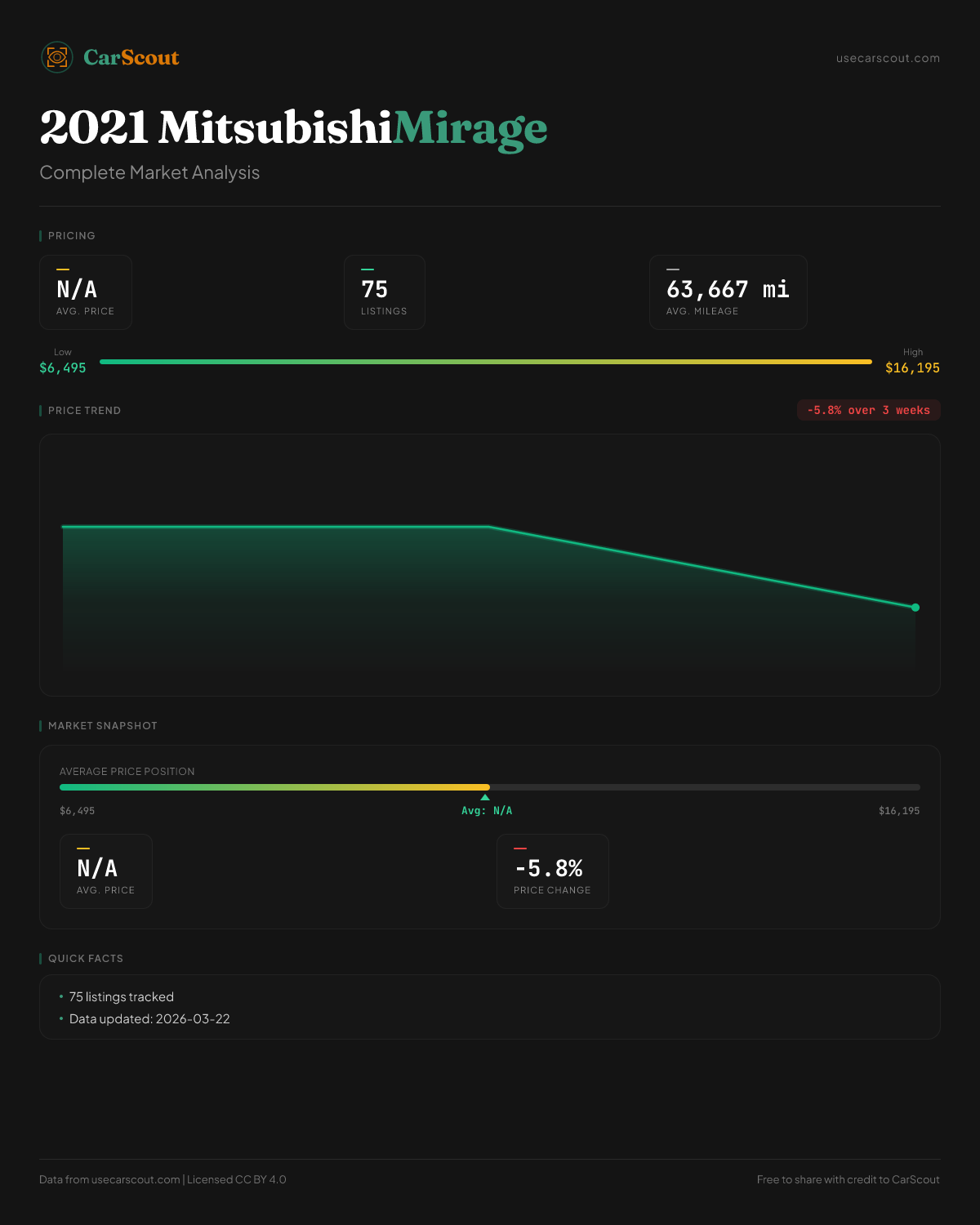This screenshot has height=1225, width=980.
Task: Click the Data updated 2026-03-22 item
Action: coord(149,1019)
